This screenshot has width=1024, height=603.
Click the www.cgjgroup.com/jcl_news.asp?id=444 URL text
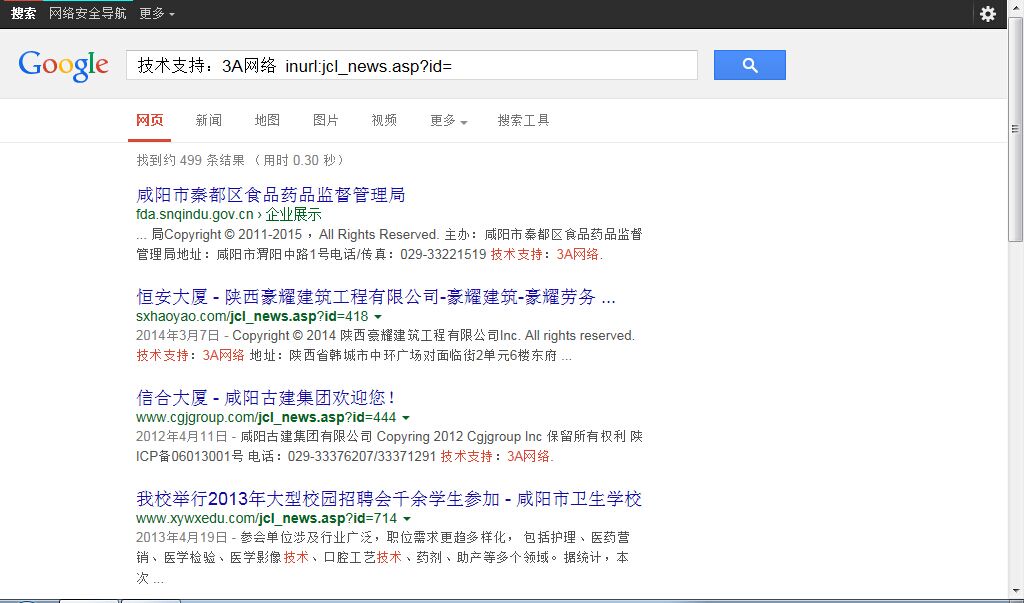click(266, 417)
